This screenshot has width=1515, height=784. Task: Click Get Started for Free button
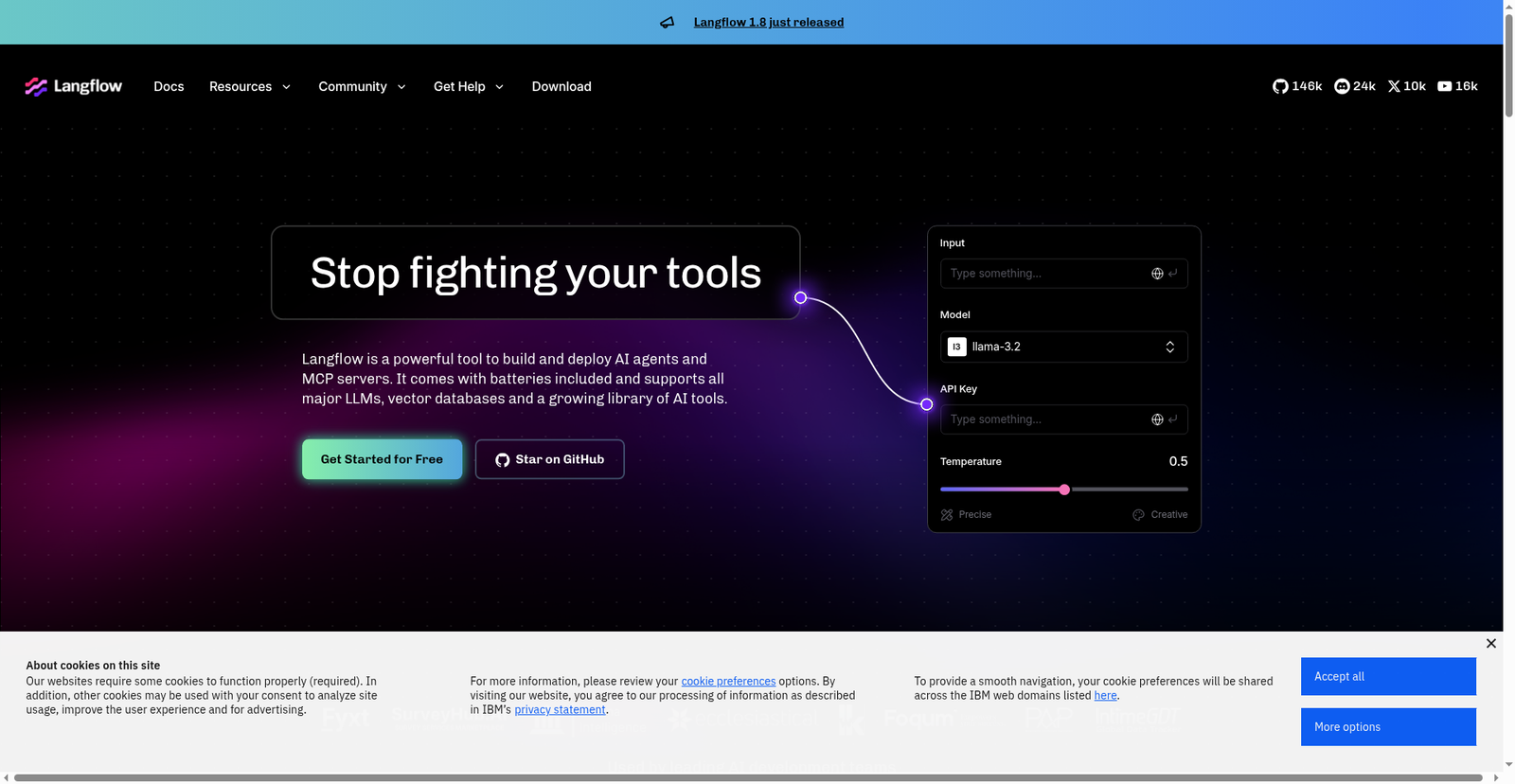tap(382, 459)
